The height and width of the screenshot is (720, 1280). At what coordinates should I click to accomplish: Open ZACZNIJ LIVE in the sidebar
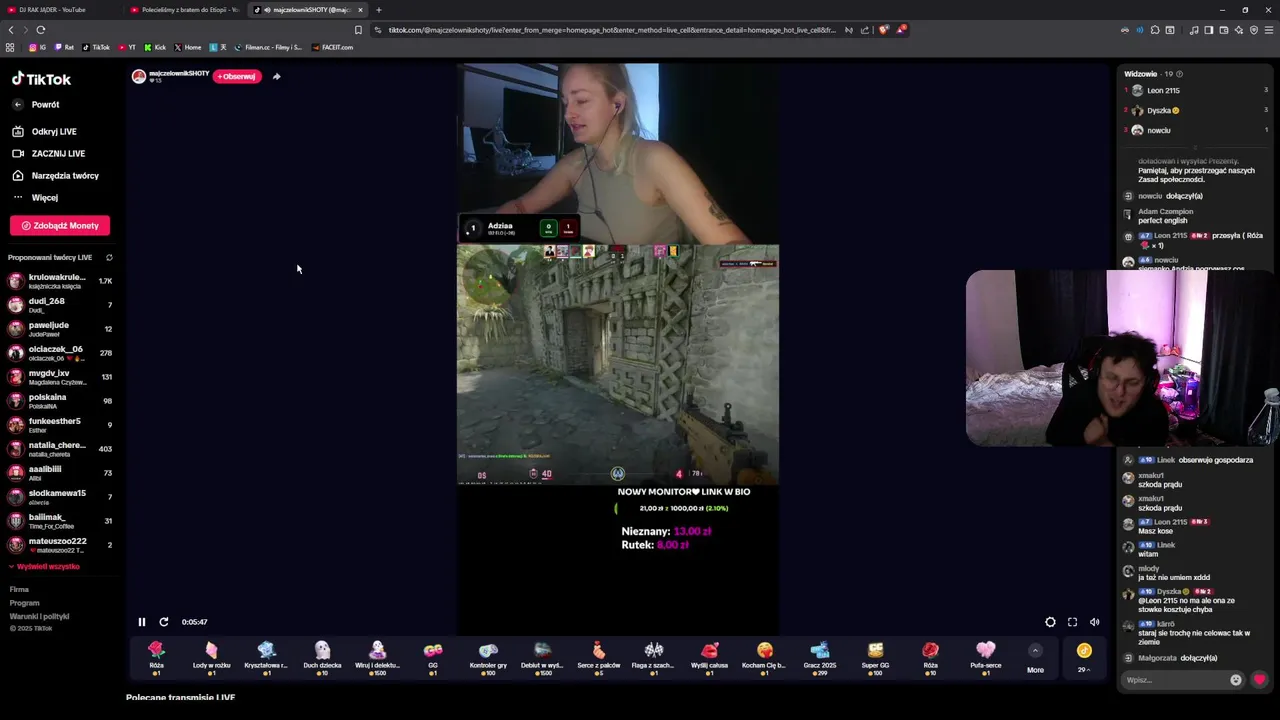pyautogui.click(x=58, y=153)
